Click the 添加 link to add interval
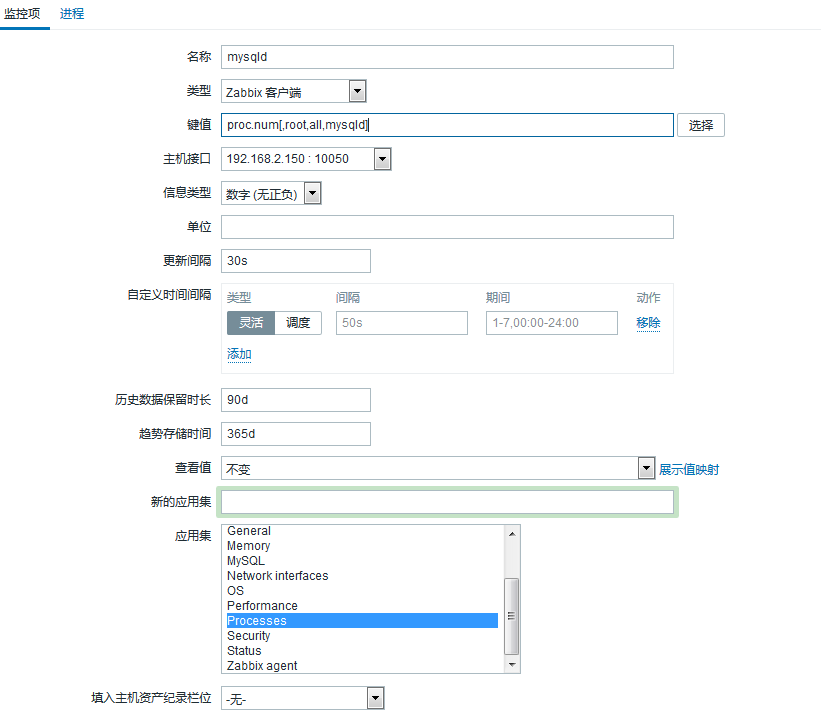This screenshot has height=713, width=821. click(x=239, y=354)
